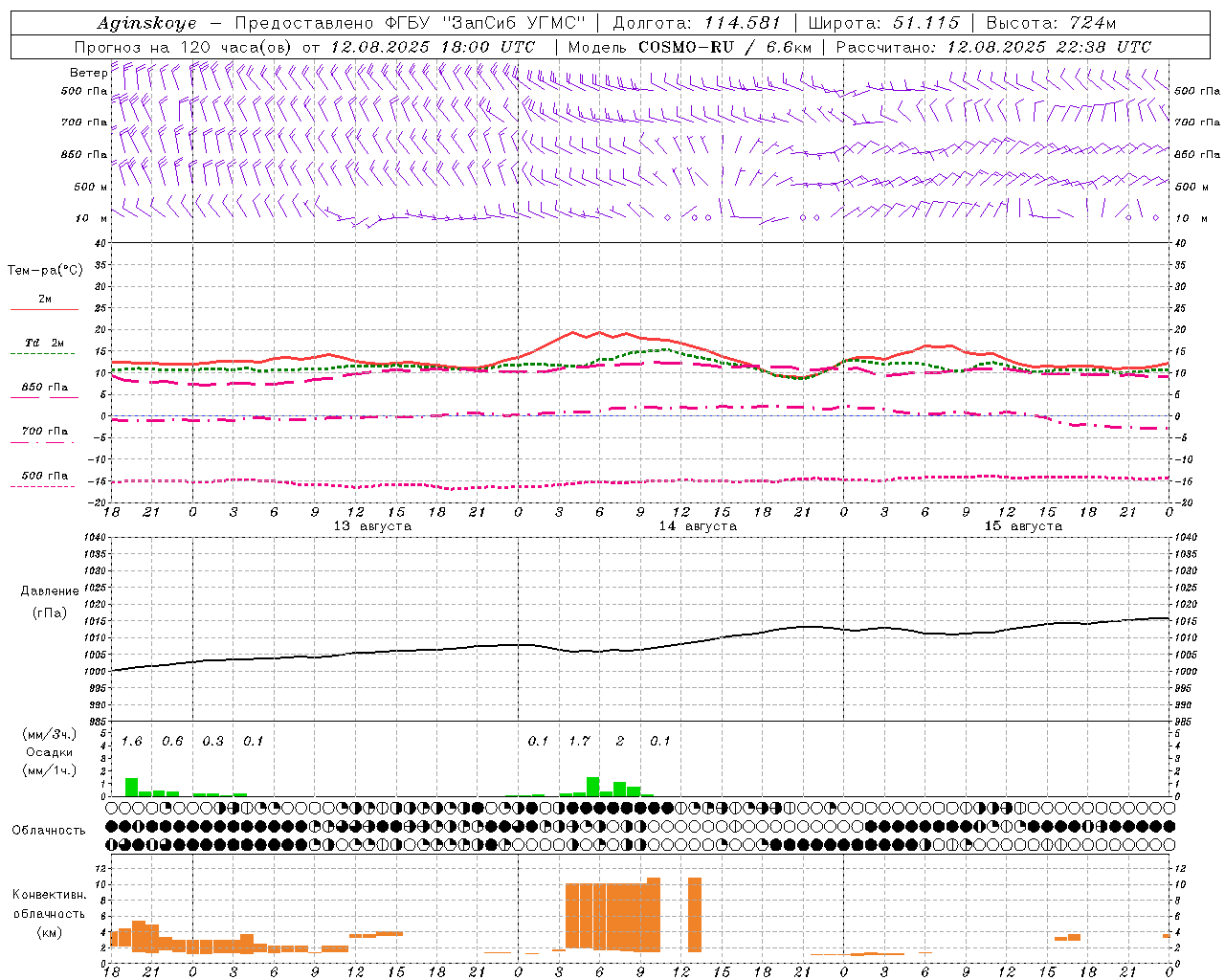Click the '(мм/1ч.)' precipitation unit label
Image resolution: width=1225 pixels, height=980 pixels.
pyautogui.click(x=49, y=770)
